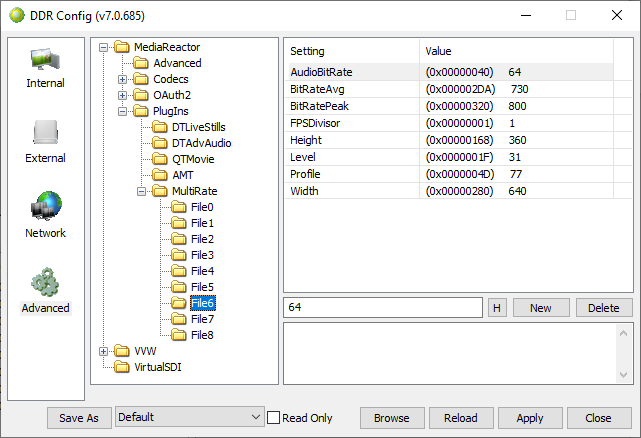The width and height of the screenshot is (641, 438).
Task: Click the QTMovie folder icon
Action: [x=159, y=159]
